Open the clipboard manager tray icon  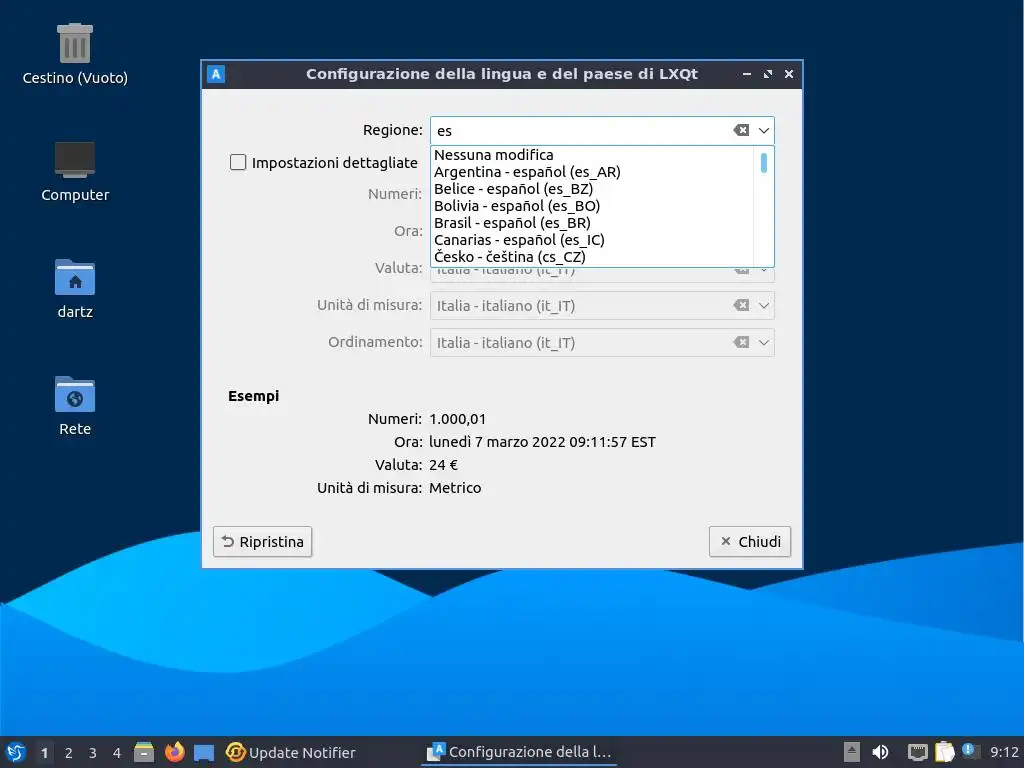click(x=944, y=752)
